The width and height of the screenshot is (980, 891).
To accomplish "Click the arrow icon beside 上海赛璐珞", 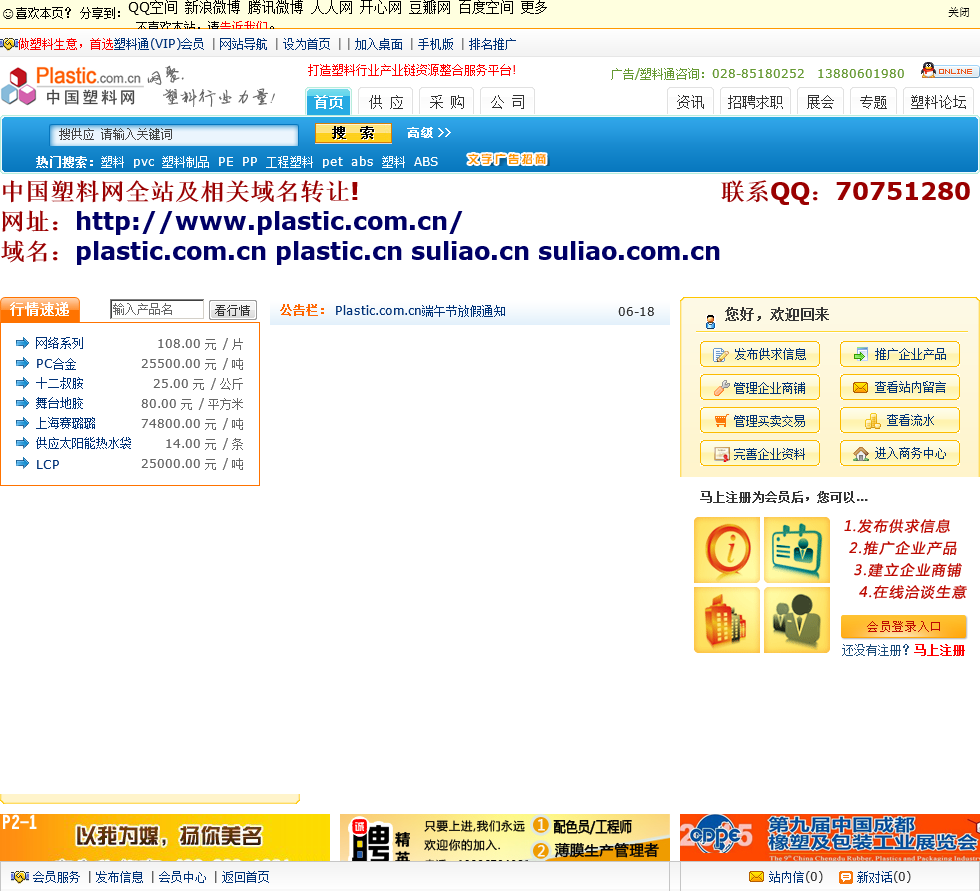I will (x=22, y=423).
